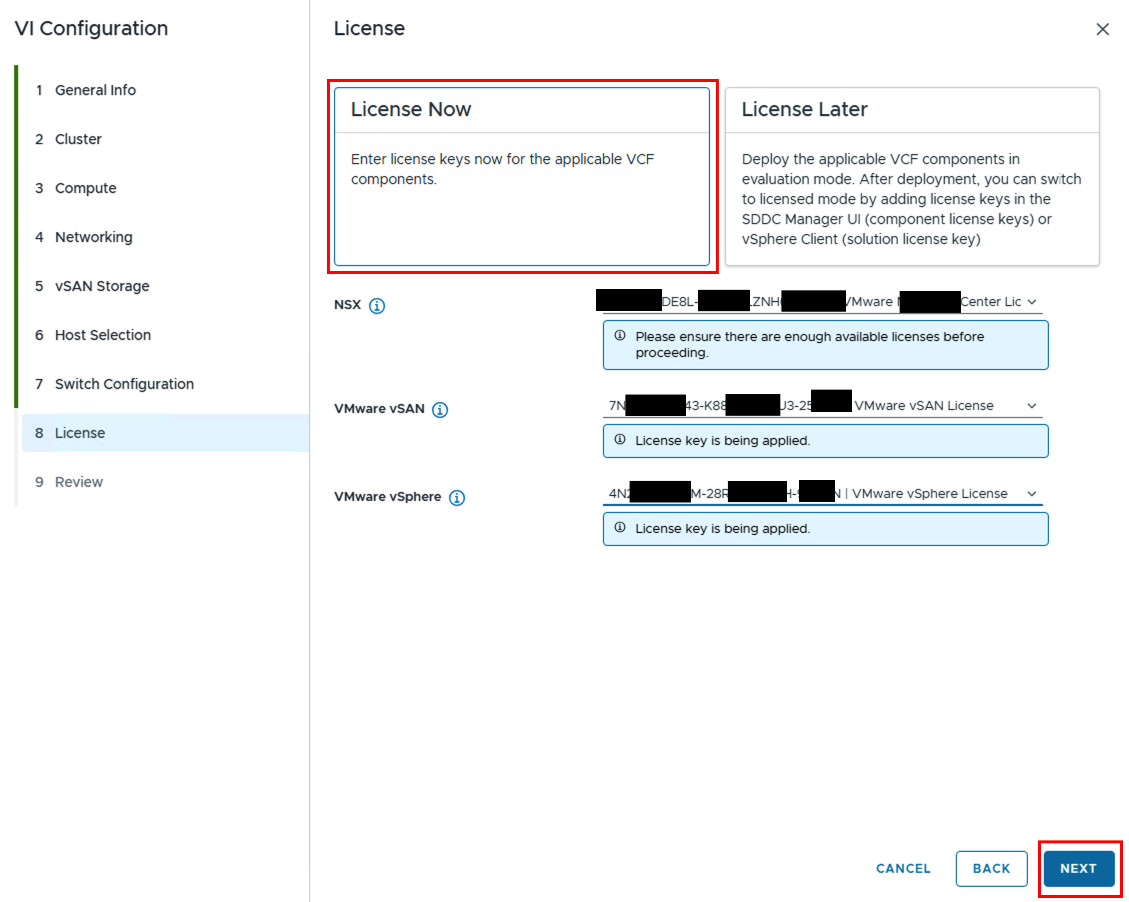Switch to vSAN Storage step

[x=101, y=286]
